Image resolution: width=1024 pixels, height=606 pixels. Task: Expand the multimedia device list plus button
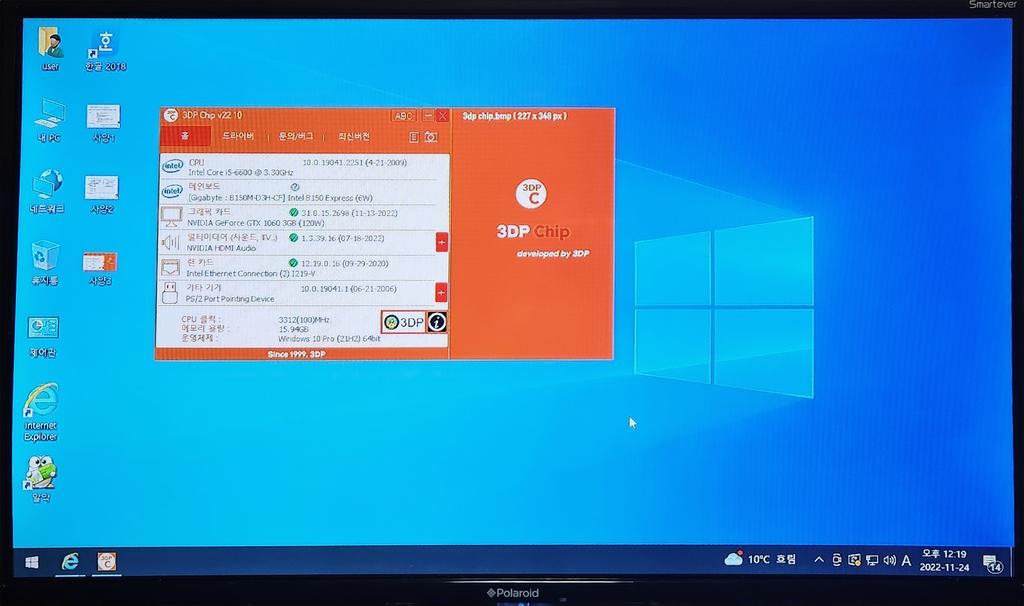(x=441, y=242)
